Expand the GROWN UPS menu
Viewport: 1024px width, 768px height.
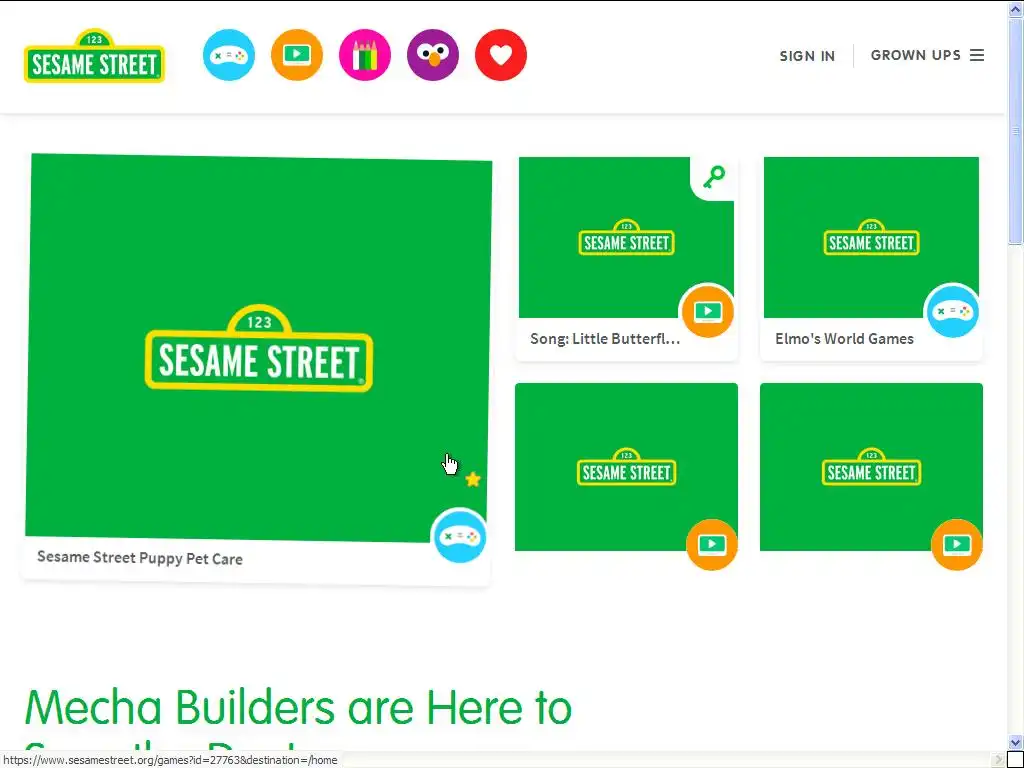pos(927,56)
